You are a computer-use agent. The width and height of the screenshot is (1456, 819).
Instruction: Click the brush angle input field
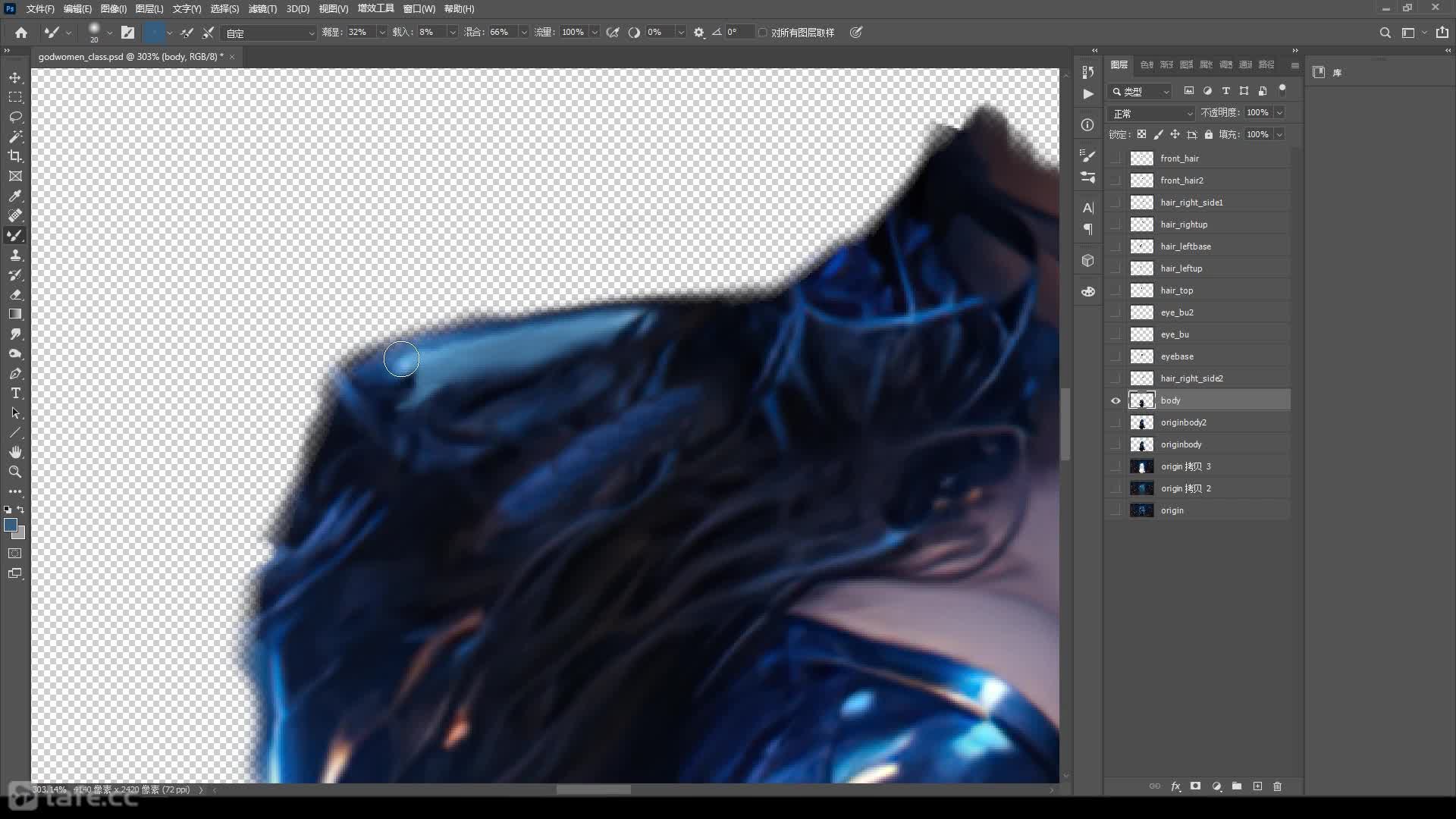tap(739, 33)
